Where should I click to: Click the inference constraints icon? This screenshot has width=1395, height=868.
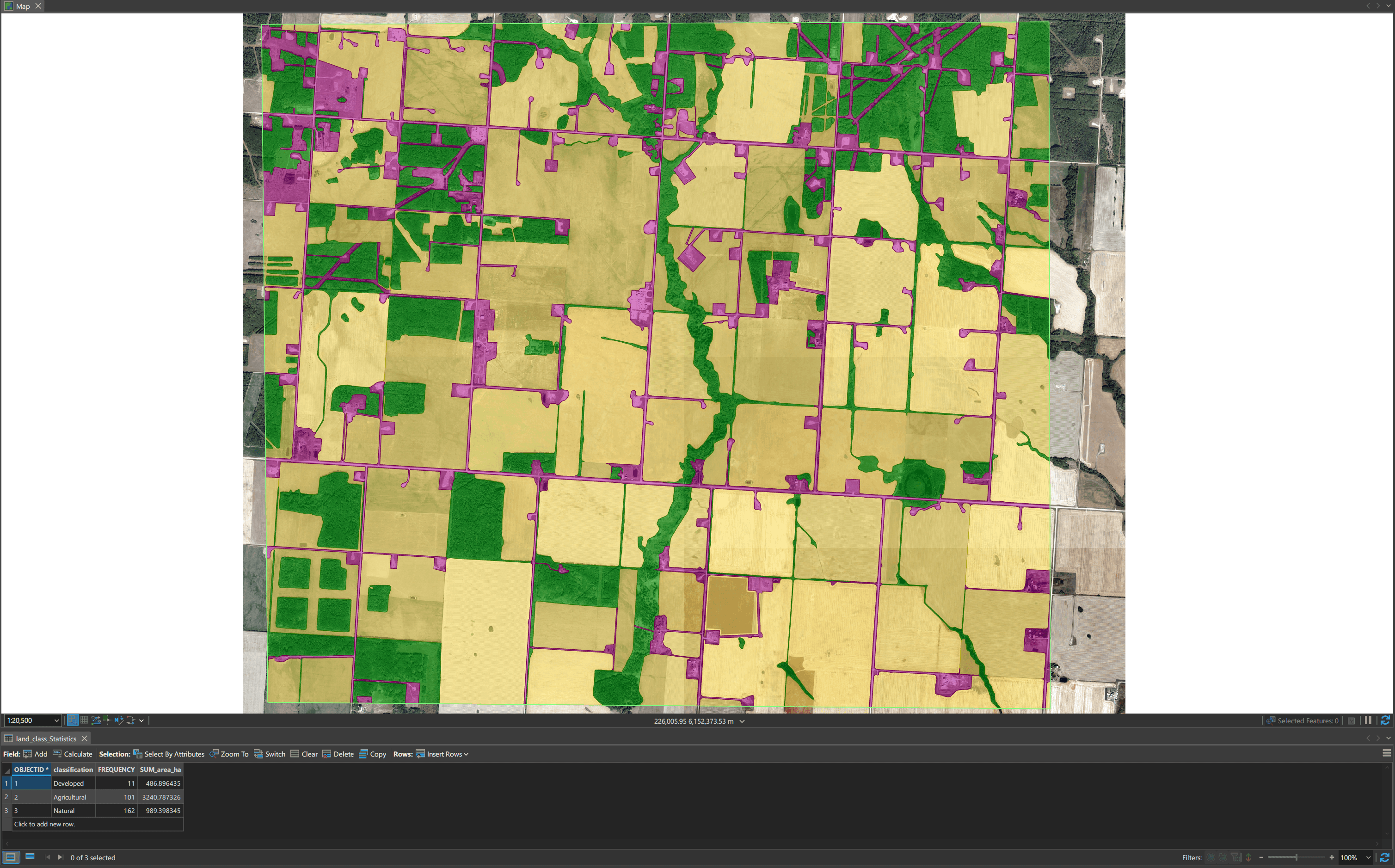107,720
